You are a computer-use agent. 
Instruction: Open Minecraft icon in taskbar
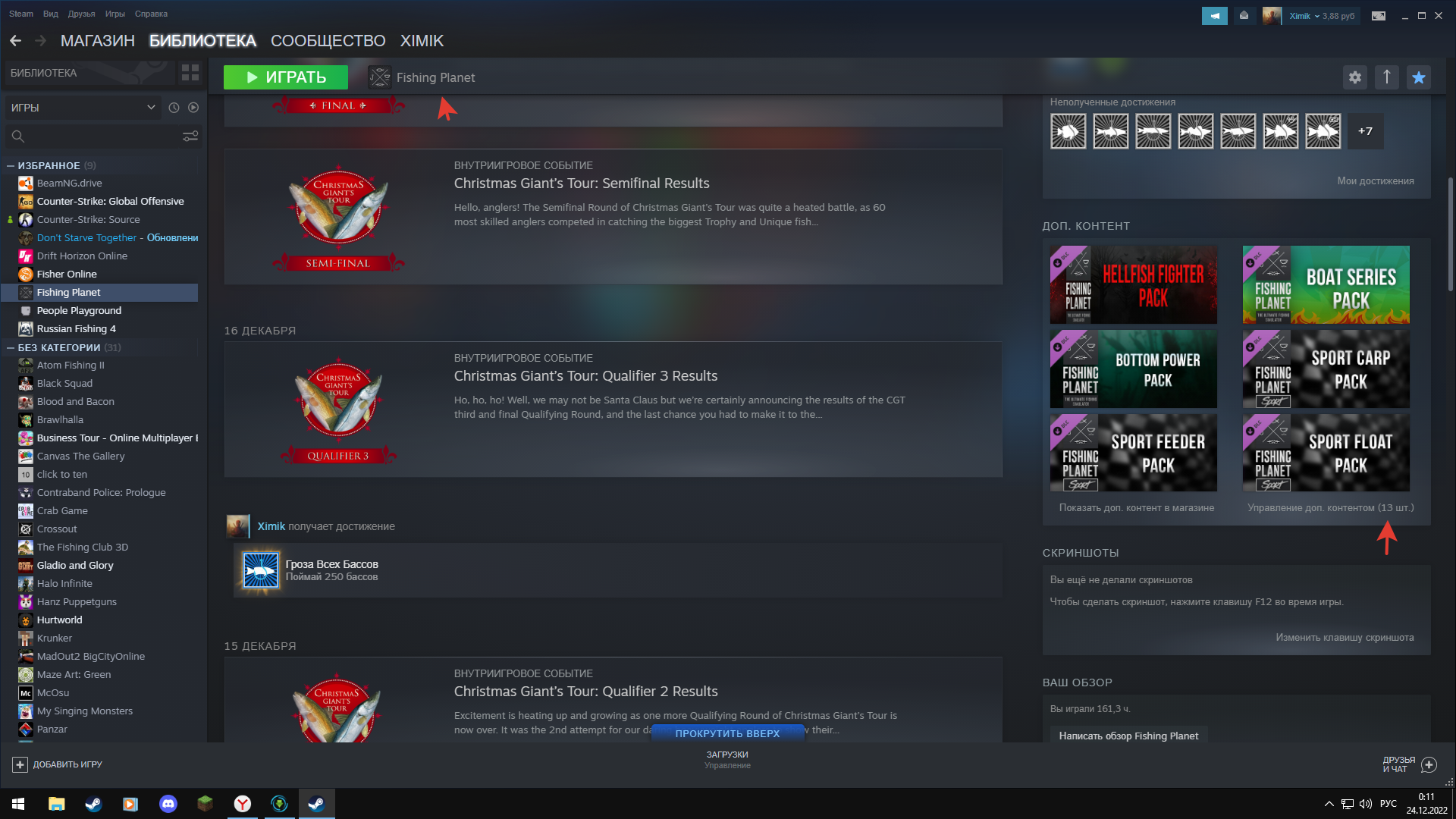tap(206, 804)
